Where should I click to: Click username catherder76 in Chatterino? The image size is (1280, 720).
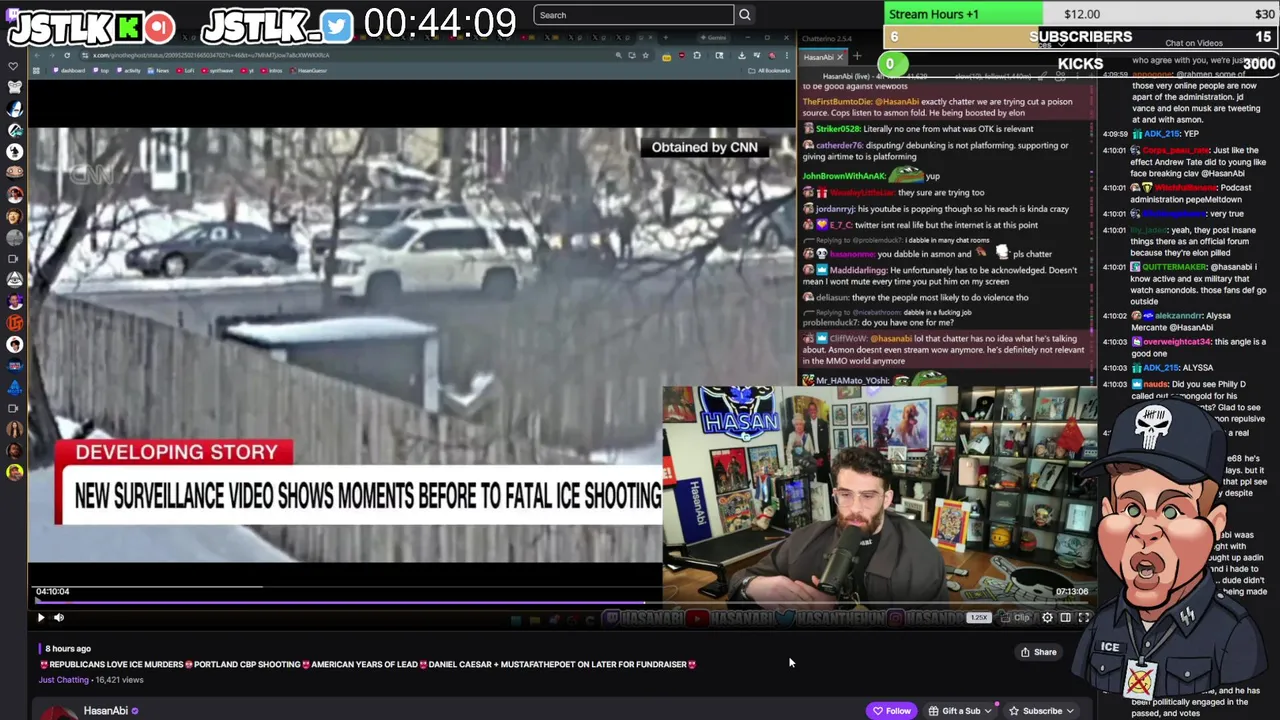click(x=840, y=146)
